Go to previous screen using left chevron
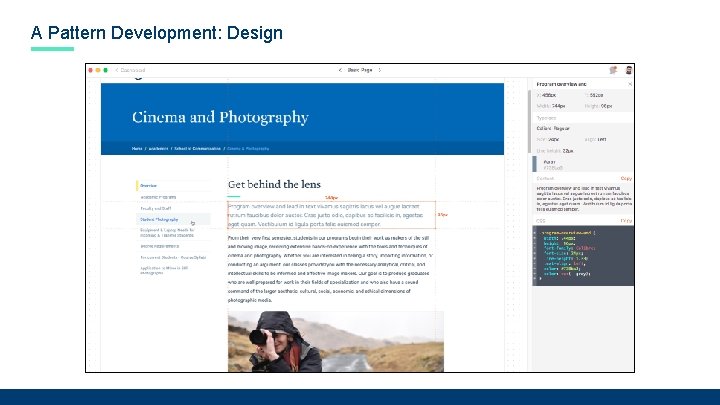The height and width of the screenshot is (405, 720). [x=340, y=70]
